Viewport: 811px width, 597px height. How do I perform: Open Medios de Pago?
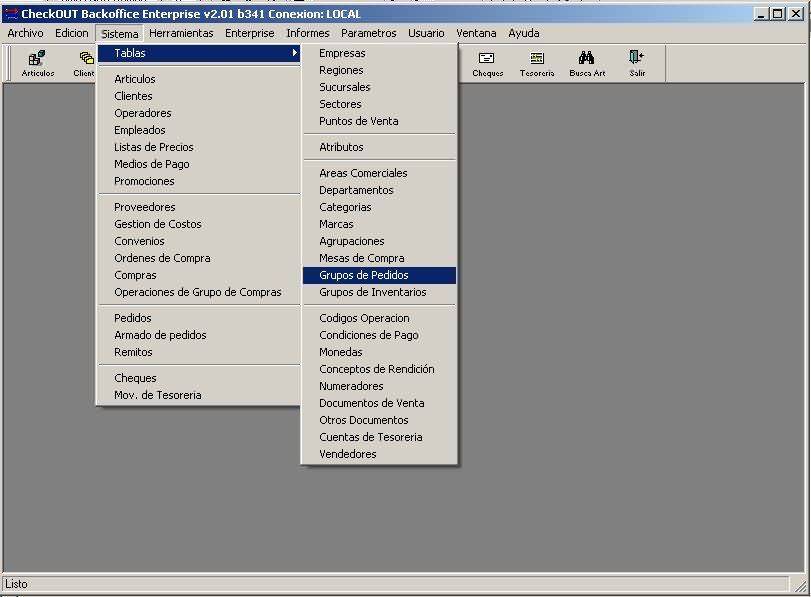[x=199, y=164]
